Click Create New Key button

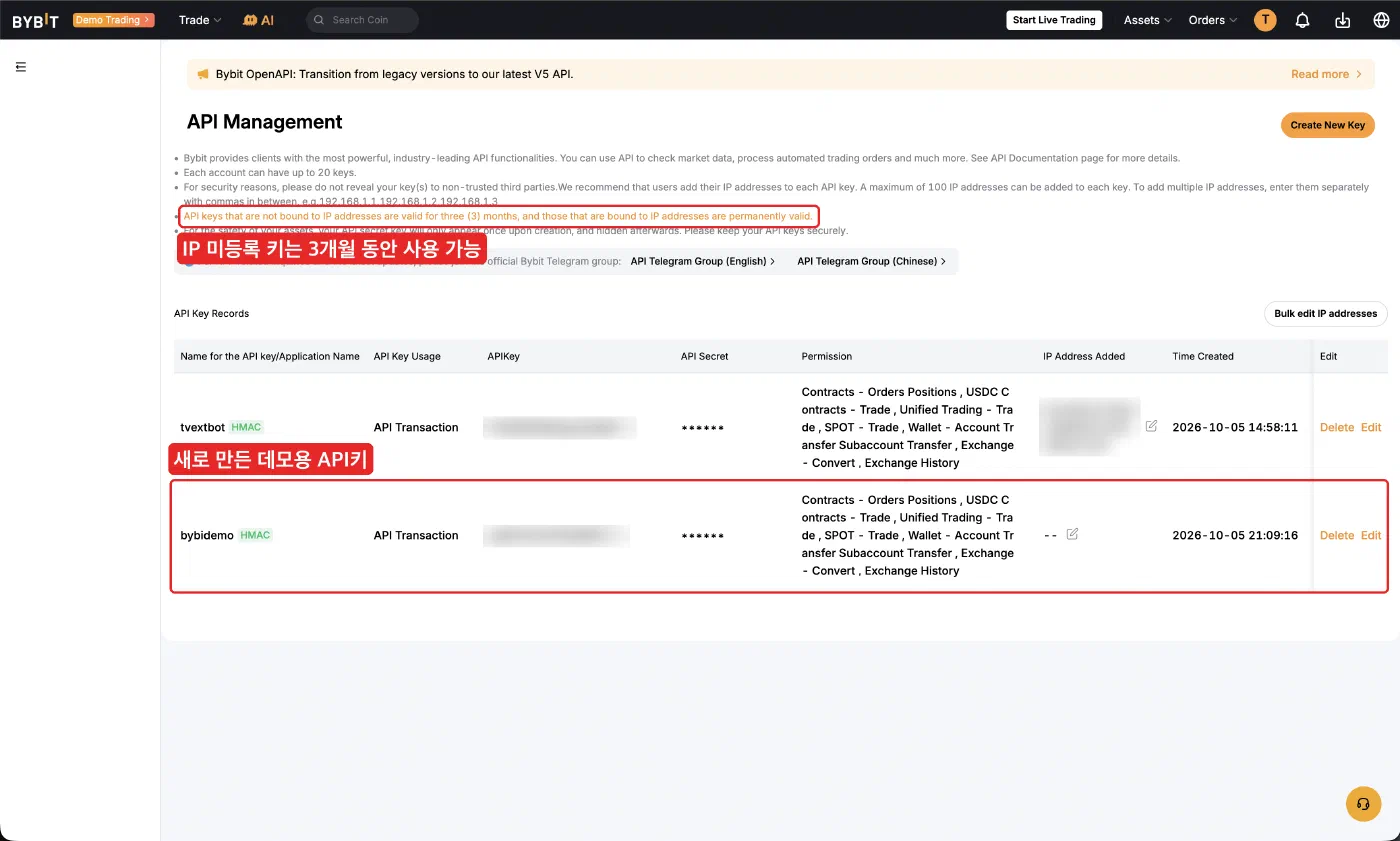tap(1328, 125)
